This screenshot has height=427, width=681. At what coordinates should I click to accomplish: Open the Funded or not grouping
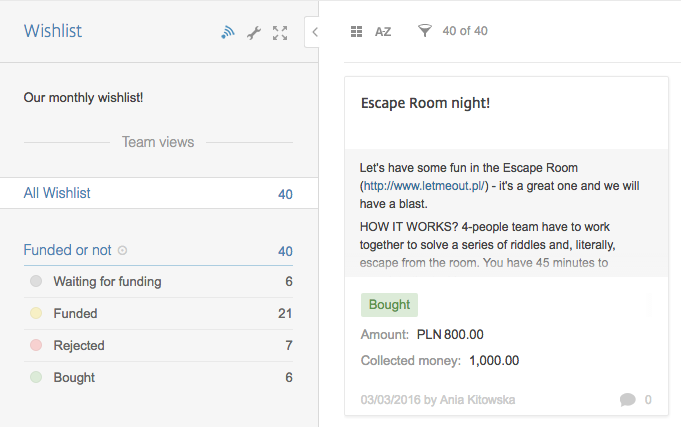point(67,250)
